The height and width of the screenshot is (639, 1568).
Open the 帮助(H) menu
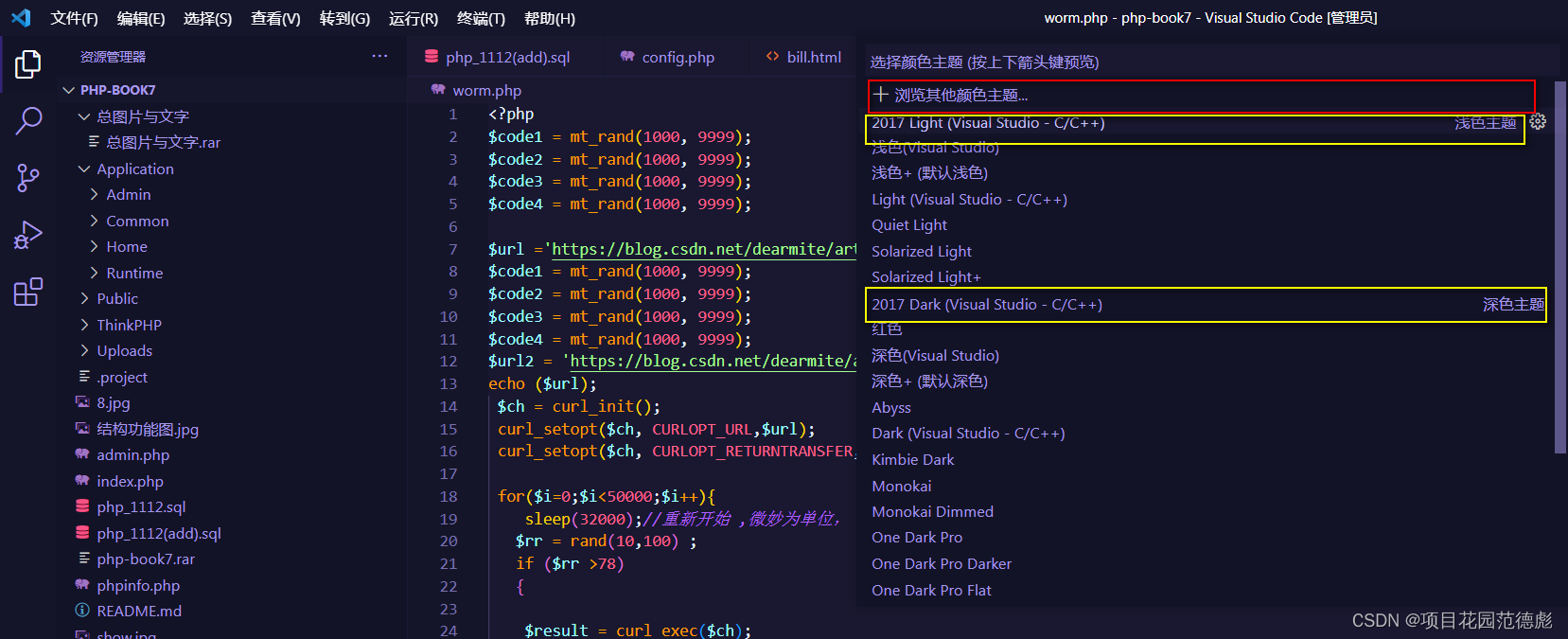550,18
